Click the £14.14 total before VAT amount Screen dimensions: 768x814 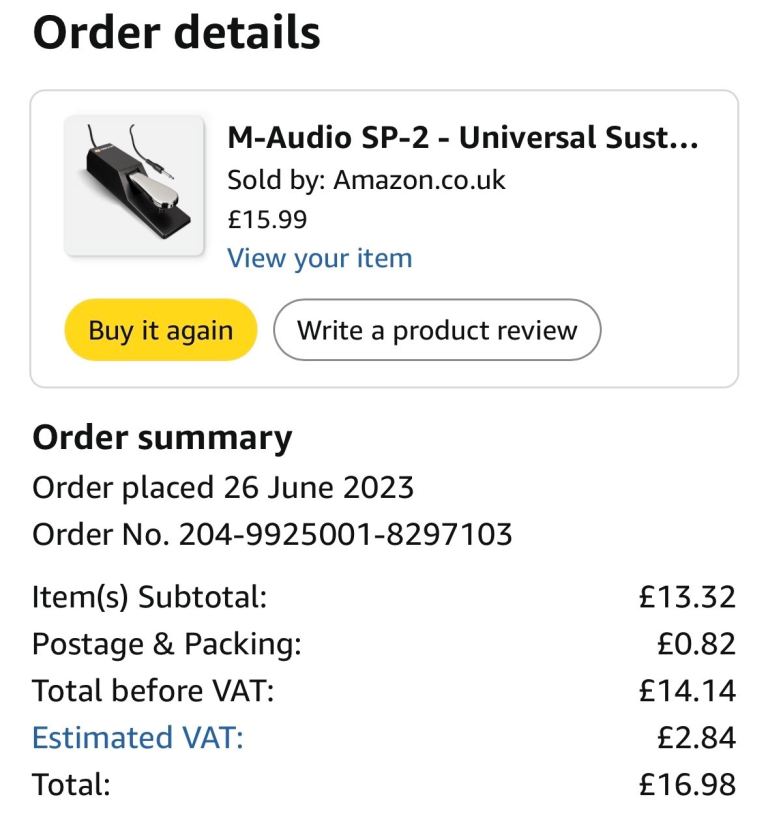(x=687, y=690)
